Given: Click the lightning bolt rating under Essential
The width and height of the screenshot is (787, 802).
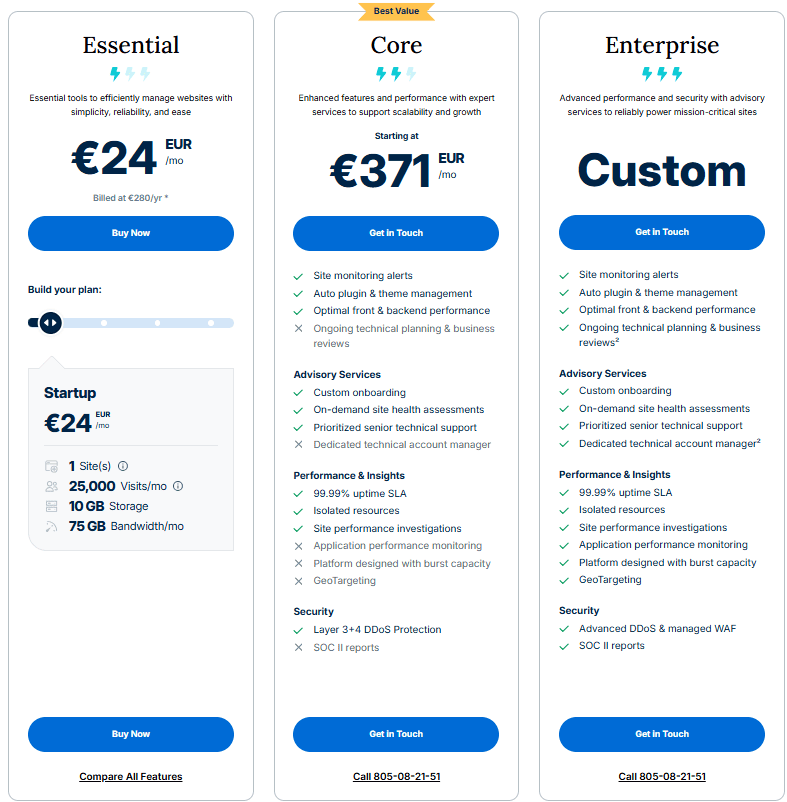Looking at the screenshot, I should click(130, 73).
